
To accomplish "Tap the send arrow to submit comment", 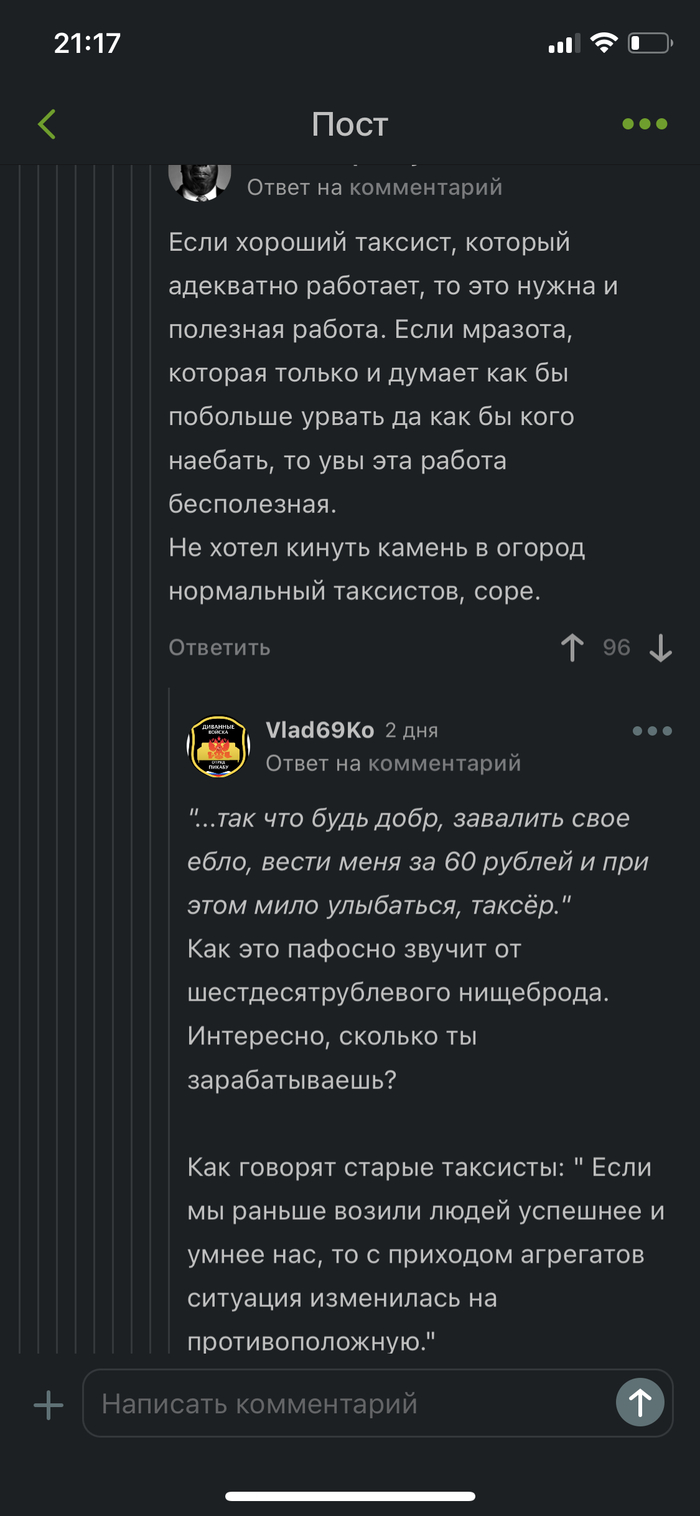I will click(639, 1403).
